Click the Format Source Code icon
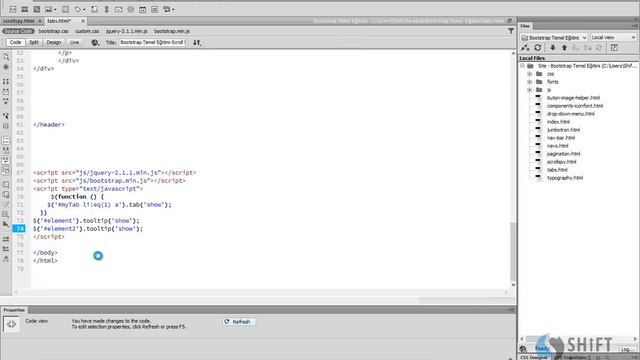 point(6,259)
